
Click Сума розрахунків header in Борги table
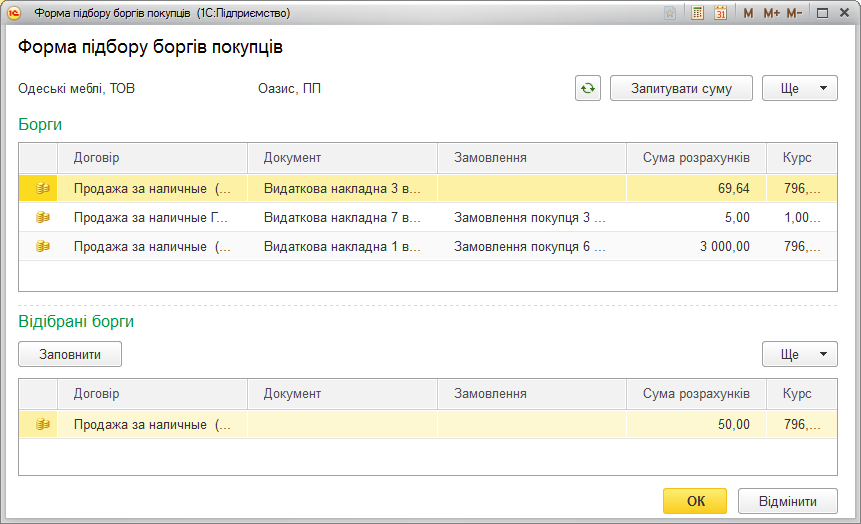696,158
